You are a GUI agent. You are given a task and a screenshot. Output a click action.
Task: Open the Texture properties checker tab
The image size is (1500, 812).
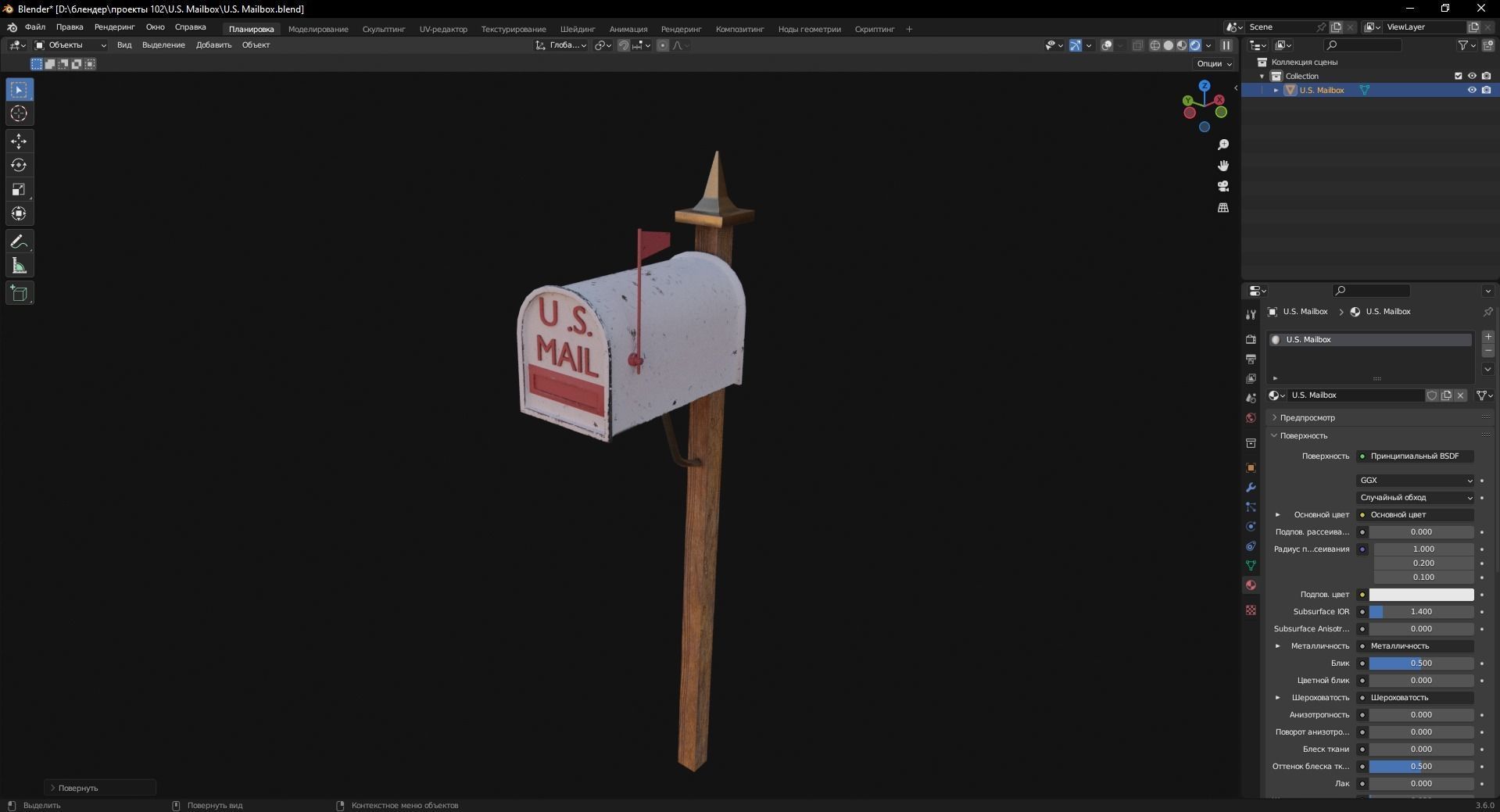click(1251, 610)
